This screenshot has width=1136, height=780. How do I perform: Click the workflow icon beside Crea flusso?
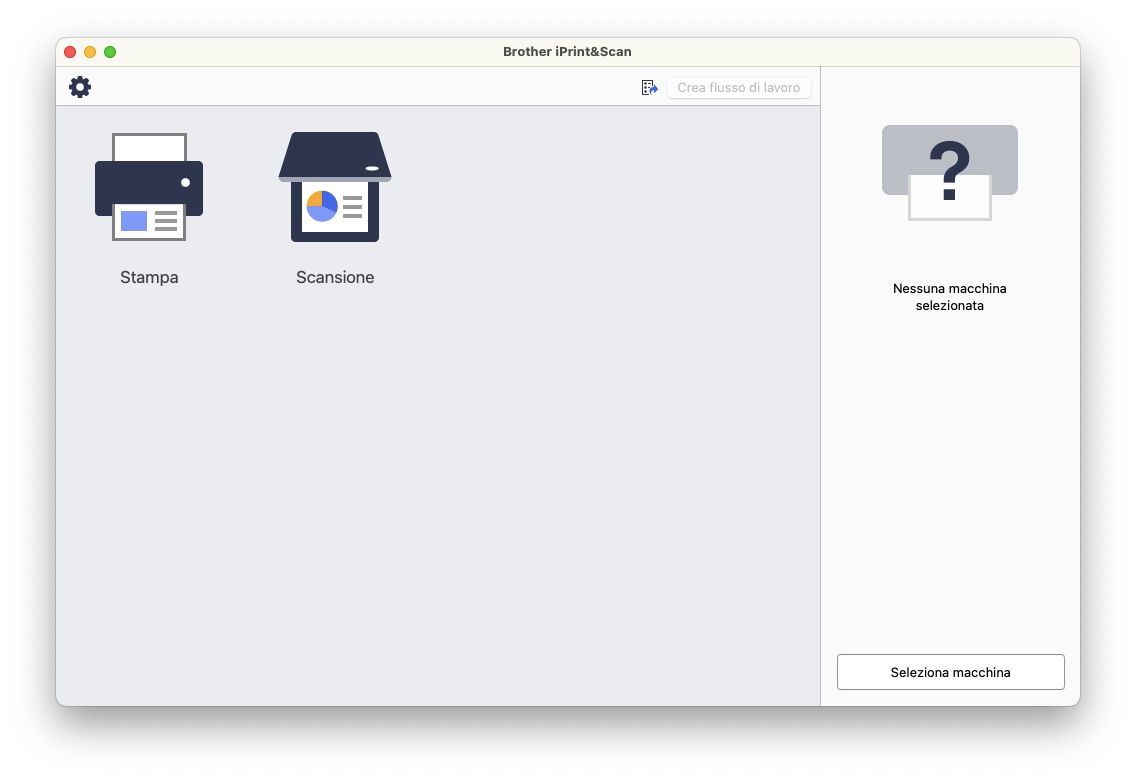click(x=650, y=88)
